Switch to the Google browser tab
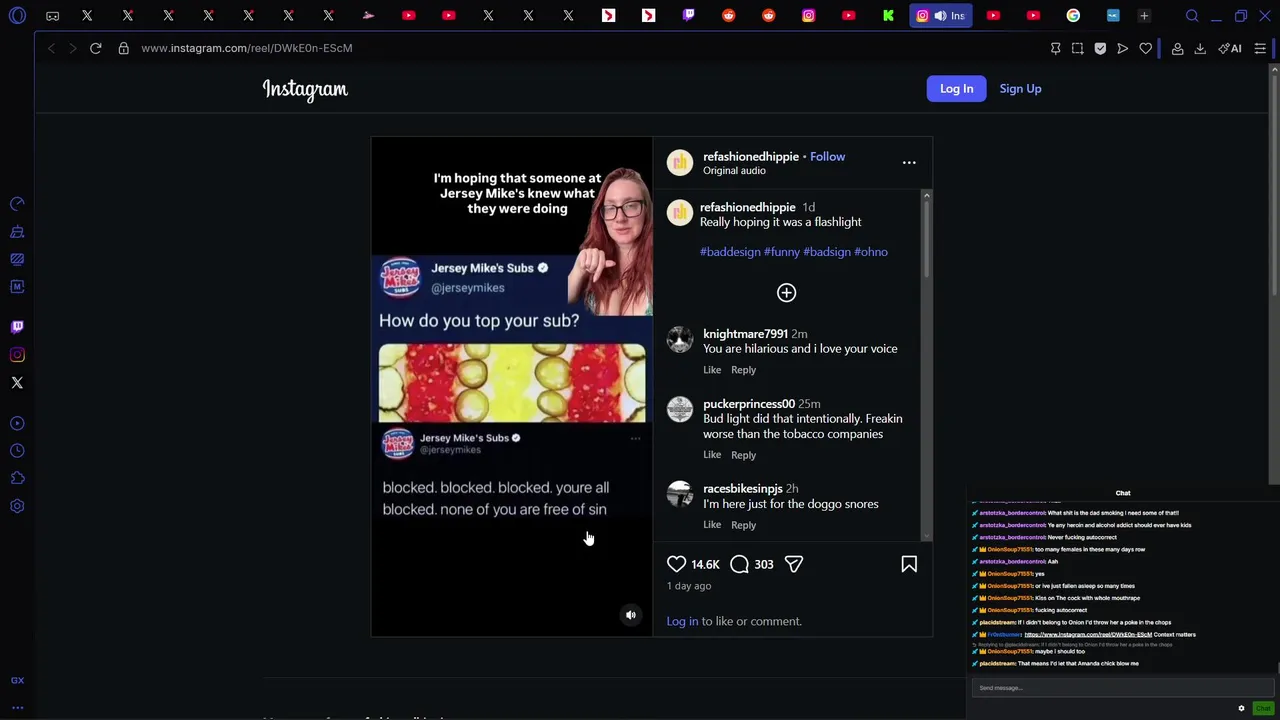 (1073, 16)
